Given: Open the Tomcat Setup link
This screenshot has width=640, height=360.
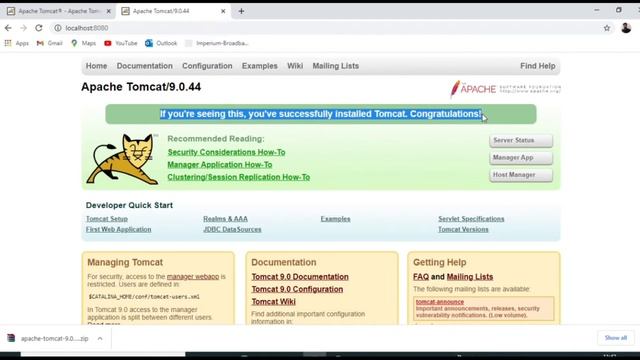Looking at the screenshot, I should coord(107,219).
